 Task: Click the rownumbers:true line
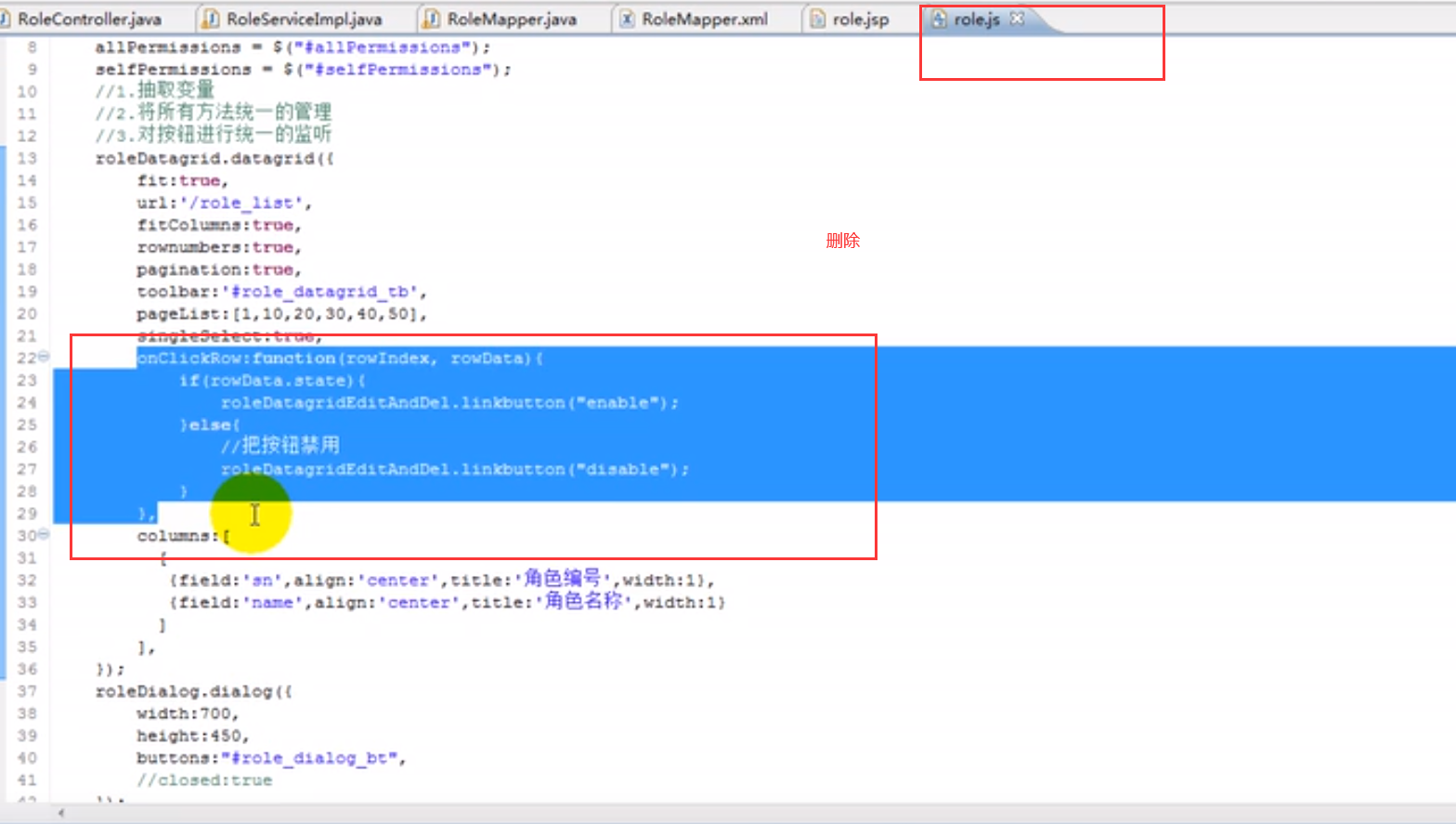(219, 247)
